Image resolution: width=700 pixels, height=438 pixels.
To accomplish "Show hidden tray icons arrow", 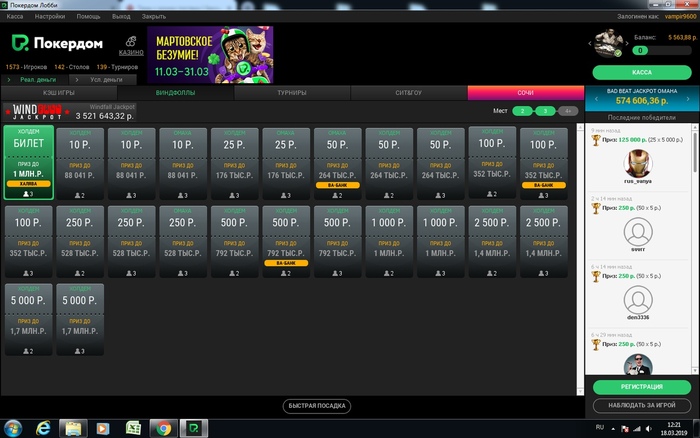I will coord(613,429).
